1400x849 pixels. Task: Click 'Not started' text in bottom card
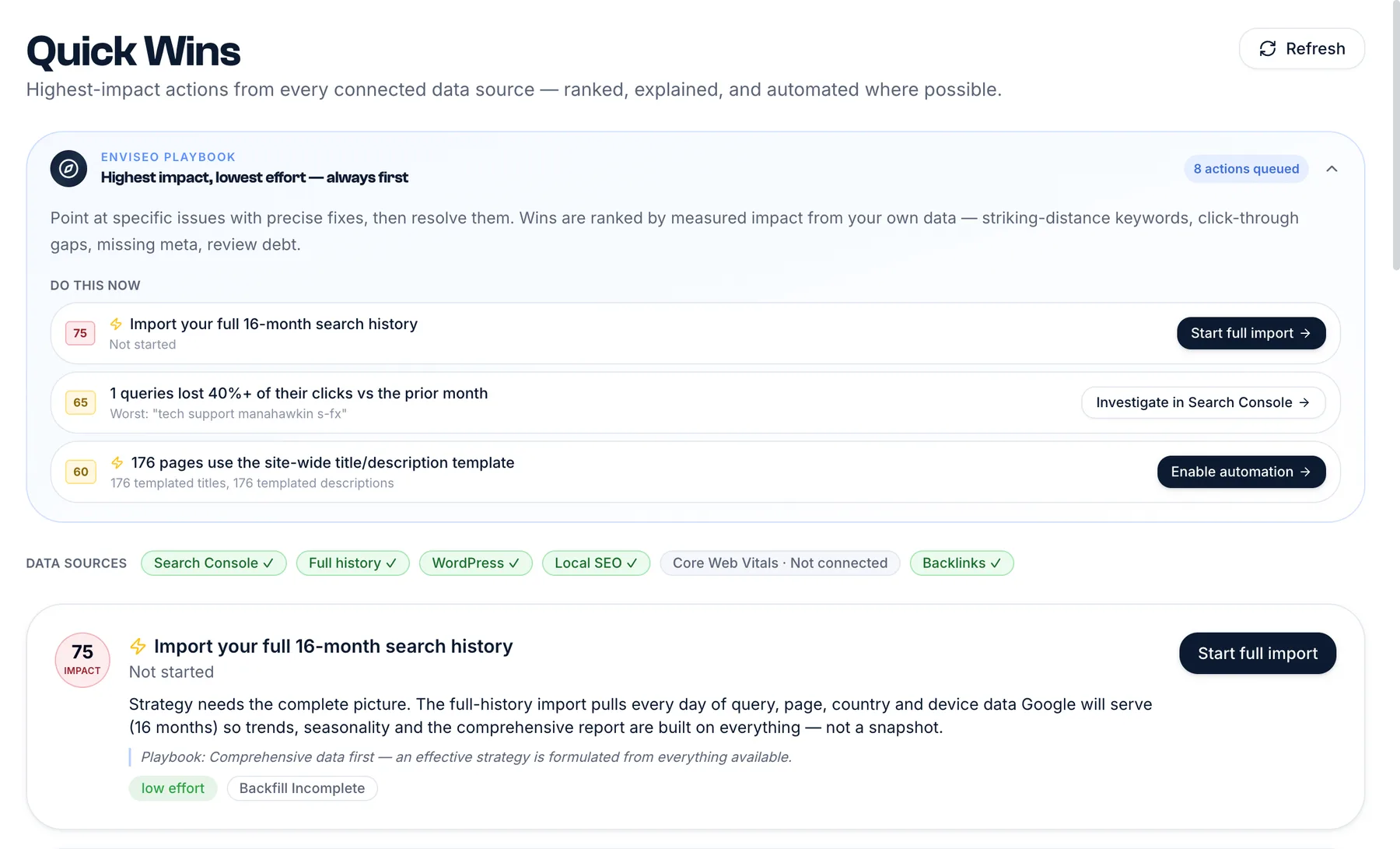click(171, 672)
